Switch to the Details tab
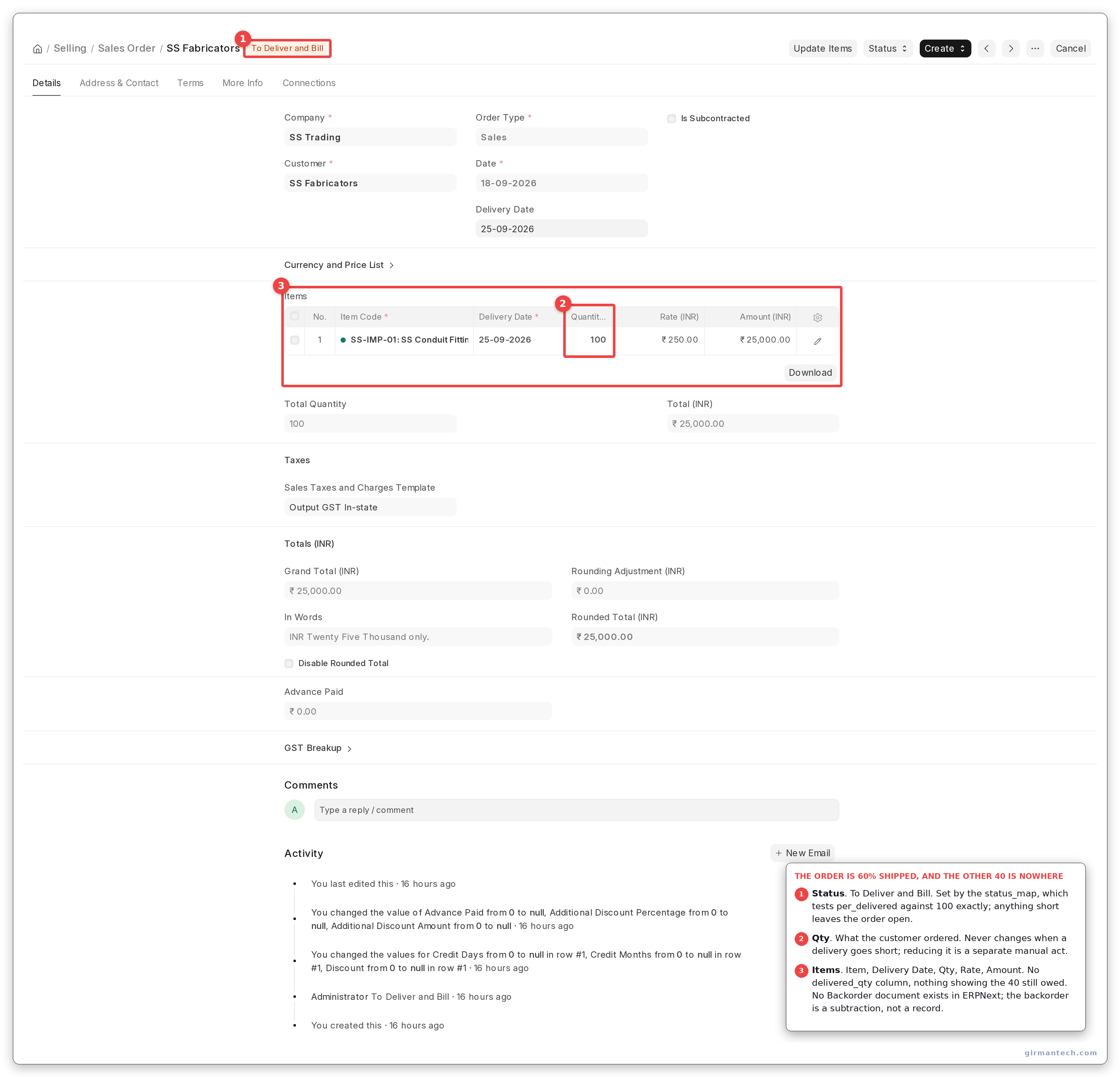1120x1077 pixels. tap(46, 83)
